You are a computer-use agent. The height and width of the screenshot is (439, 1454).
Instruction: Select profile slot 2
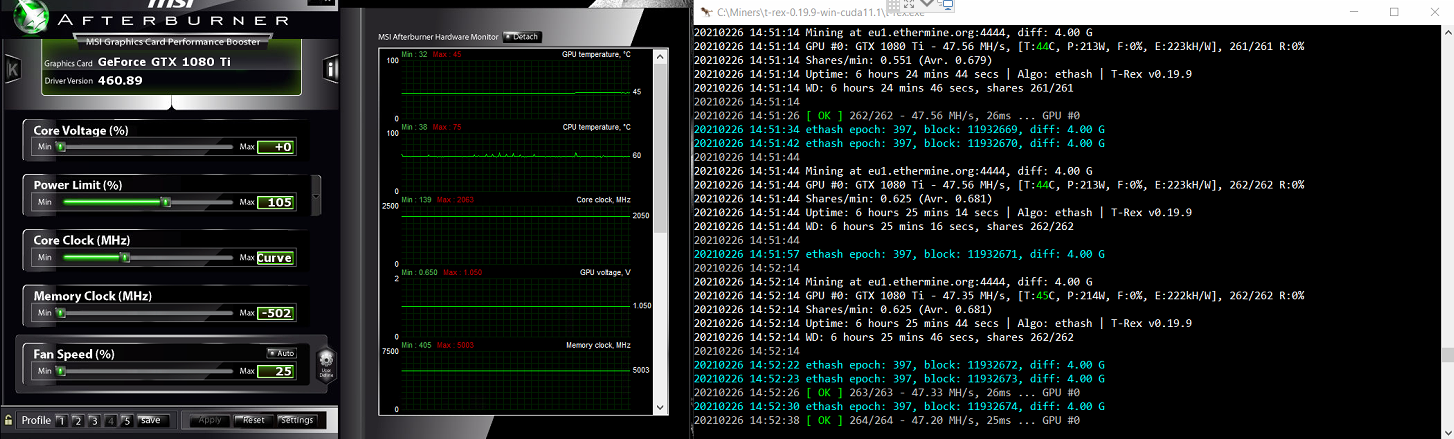click(78, 421)
